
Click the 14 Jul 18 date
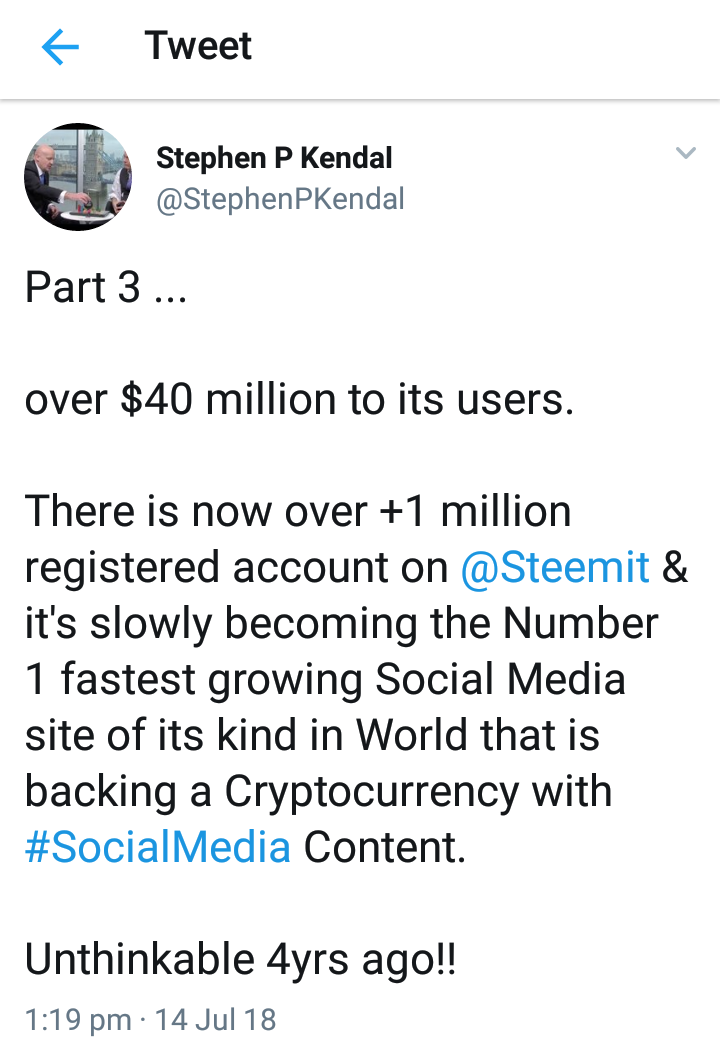coord(215,1020)
